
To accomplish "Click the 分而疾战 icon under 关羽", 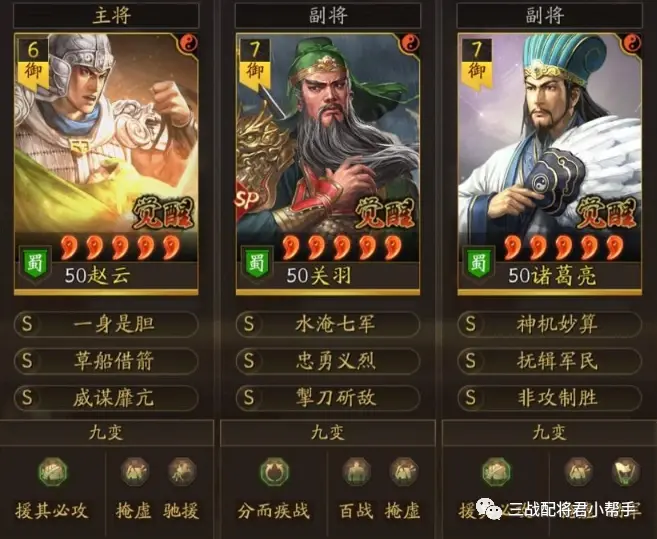I will pyautogui.click(x=274, y=472).
